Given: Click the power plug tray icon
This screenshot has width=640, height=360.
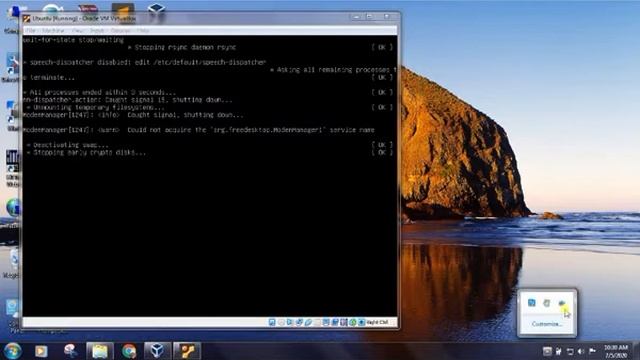Looking at the screenshot, I should point(558,351).
